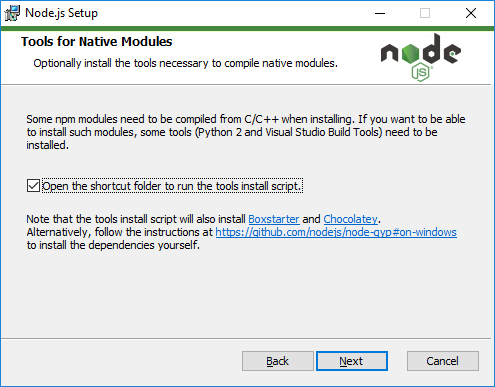
Task: Click the 'Node.js Setup' title bar text
Action: (x=61, y=13)
